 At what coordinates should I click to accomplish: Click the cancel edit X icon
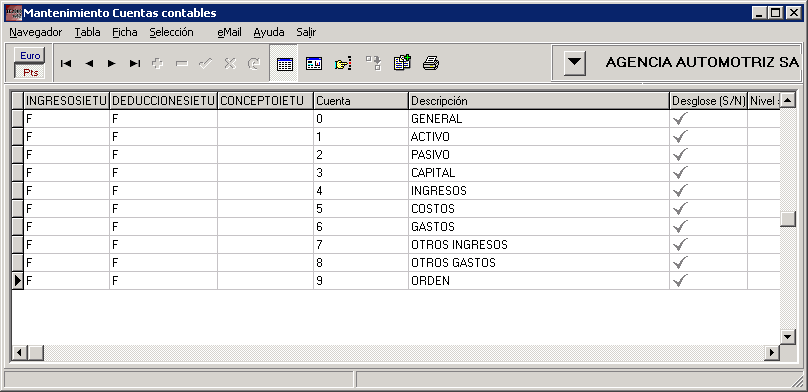[229, 63]
